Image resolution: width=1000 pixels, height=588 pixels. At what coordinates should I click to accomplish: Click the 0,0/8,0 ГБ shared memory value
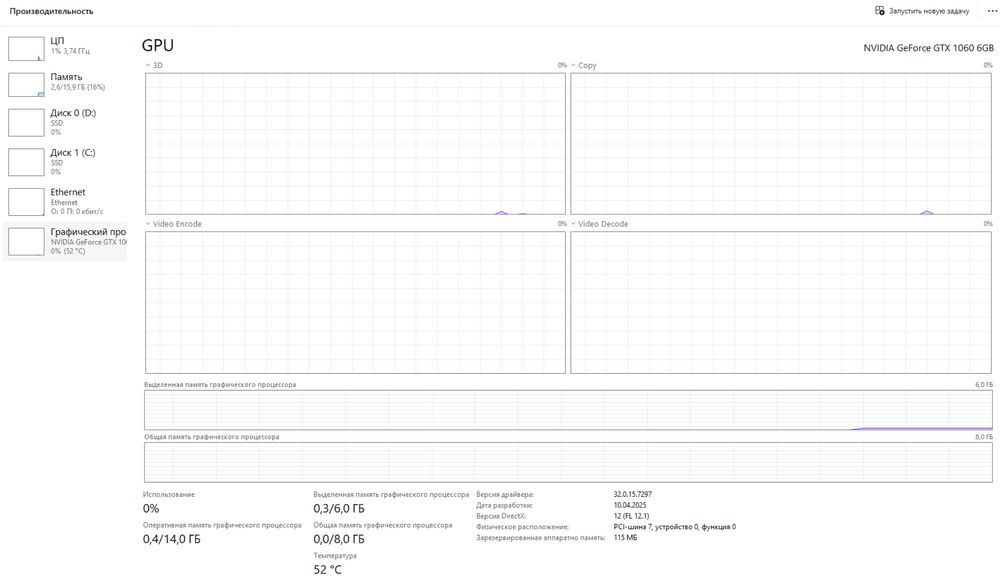(x=339, y=539)
